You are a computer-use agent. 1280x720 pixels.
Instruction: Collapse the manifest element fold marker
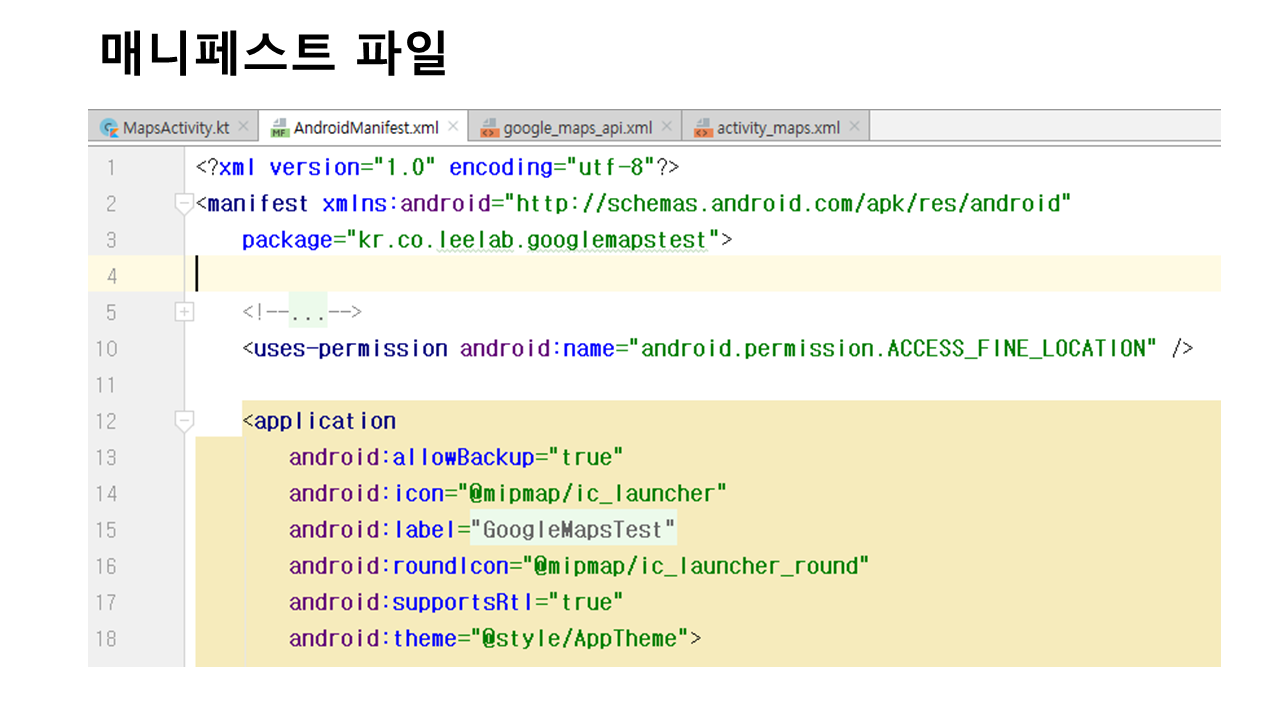(184, 204)
